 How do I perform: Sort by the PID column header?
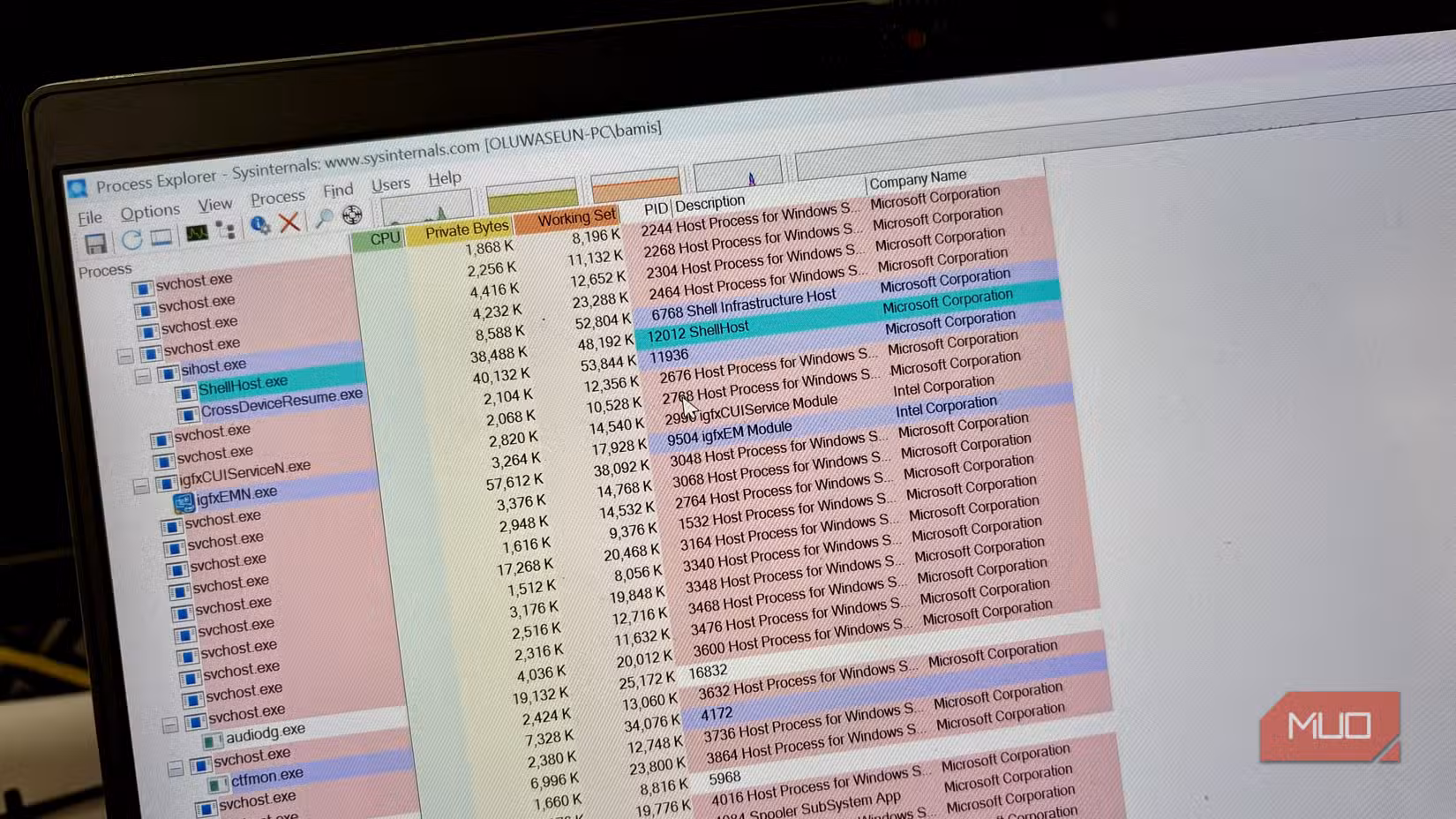pyautogui.click(x=656, y=209)
